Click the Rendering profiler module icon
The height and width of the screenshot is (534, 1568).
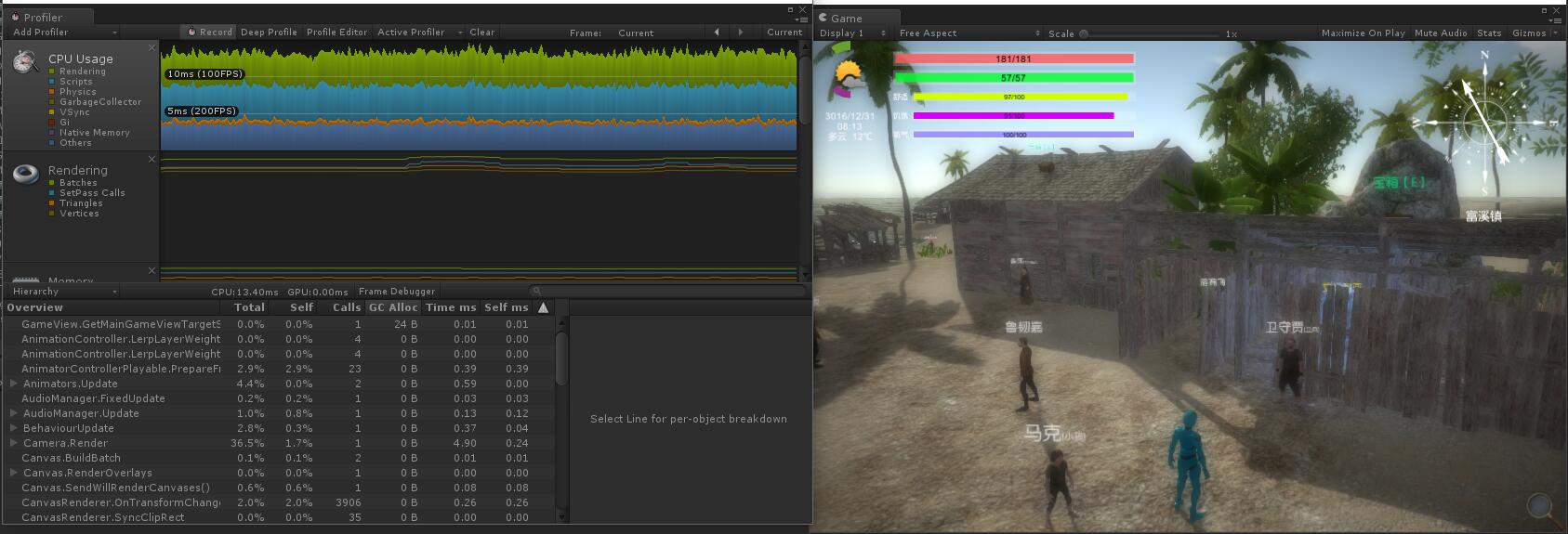tap(25, 174)
